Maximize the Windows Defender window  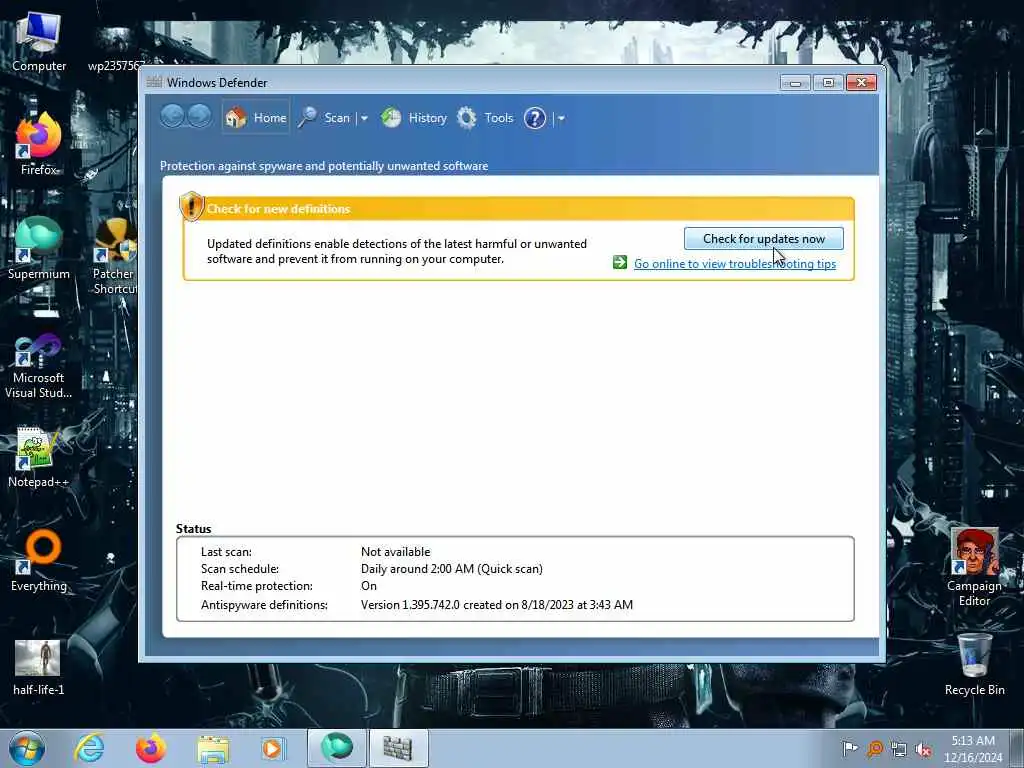tap(828, 83)
